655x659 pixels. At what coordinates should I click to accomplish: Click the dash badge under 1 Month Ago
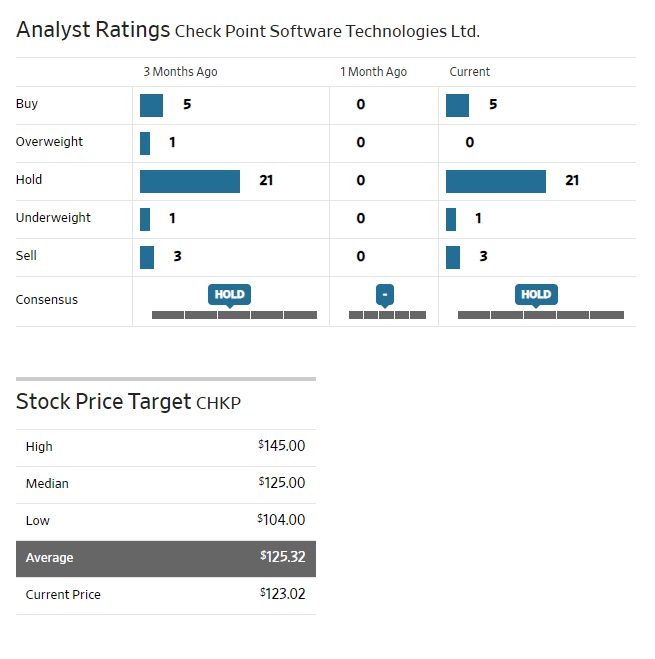tap(385, 294)
